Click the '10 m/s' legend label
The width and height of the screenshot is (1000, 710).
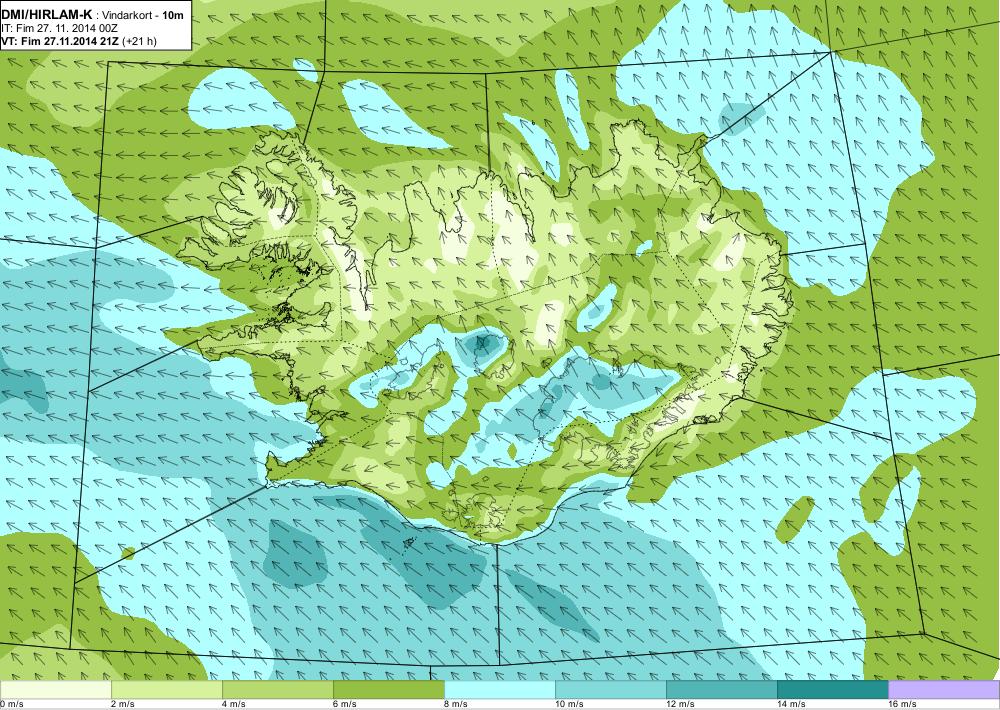[x=569, y=704]
